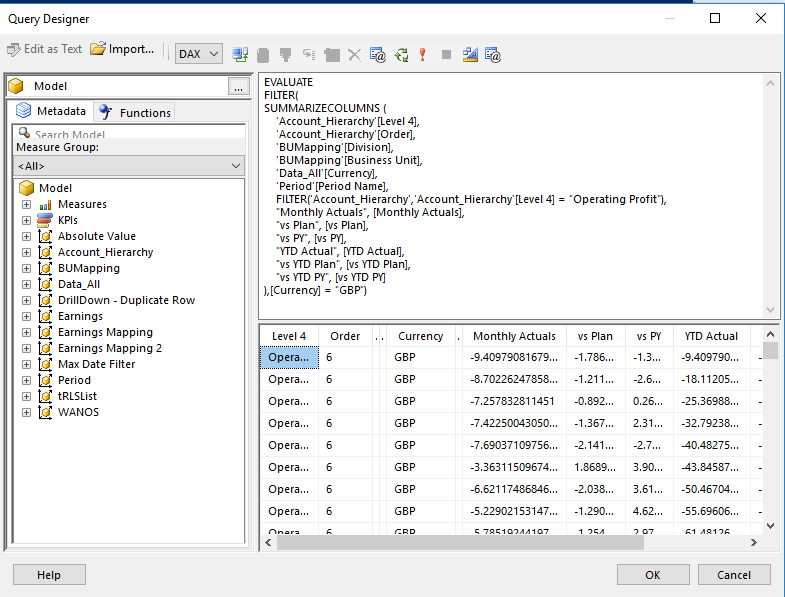Expand the Period table node

pyautogui.click(x=27, y=381)
